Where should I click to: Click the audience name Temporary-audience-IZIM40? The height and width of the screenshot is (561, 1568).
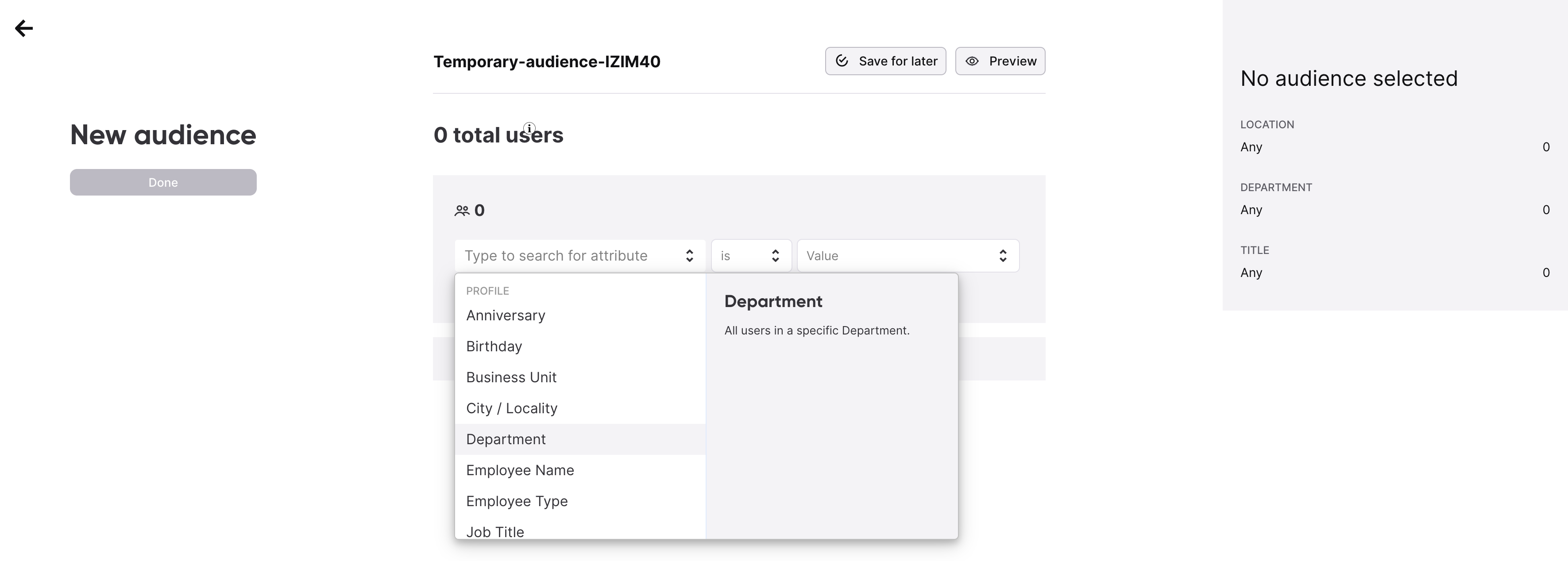pyautogui.click(x=547, y=61)
